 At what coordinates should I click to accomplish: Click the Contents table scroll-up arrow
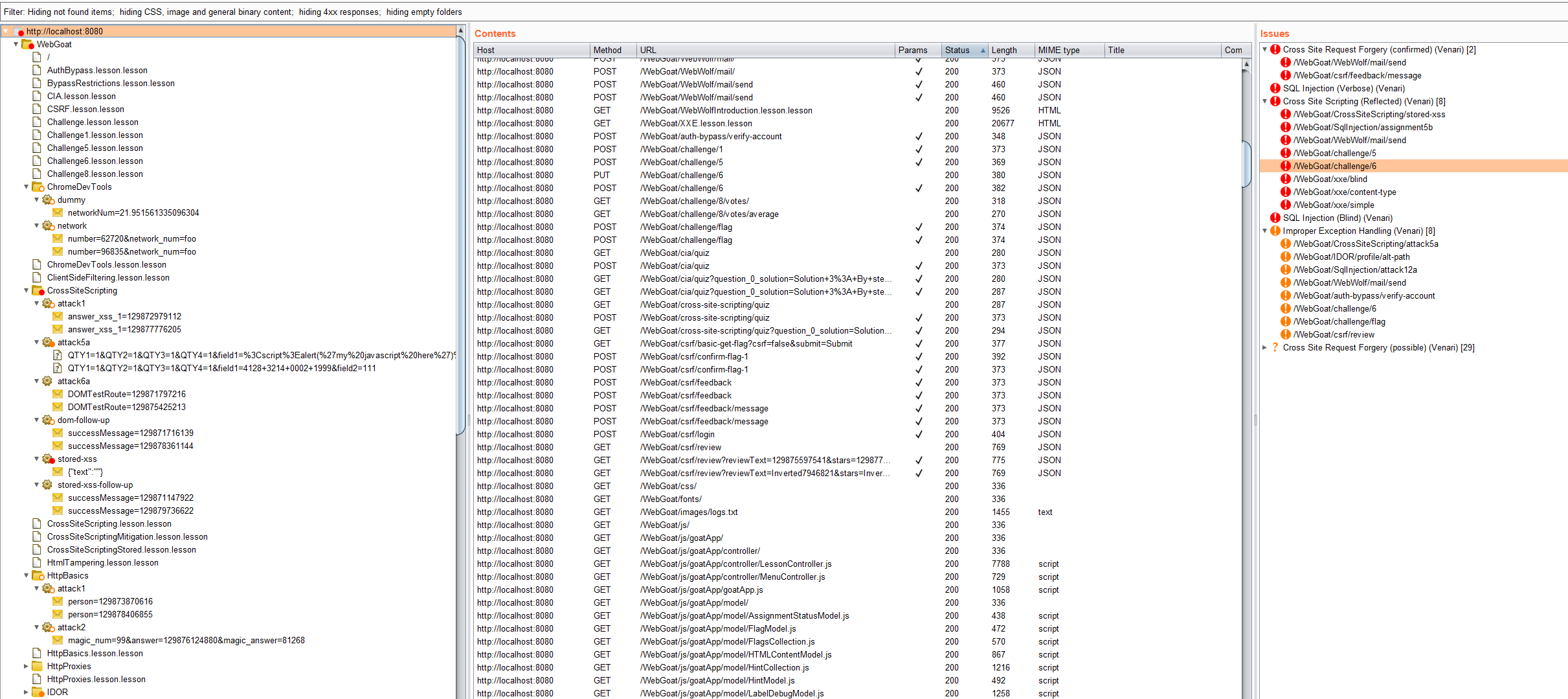click(1246, 63)
